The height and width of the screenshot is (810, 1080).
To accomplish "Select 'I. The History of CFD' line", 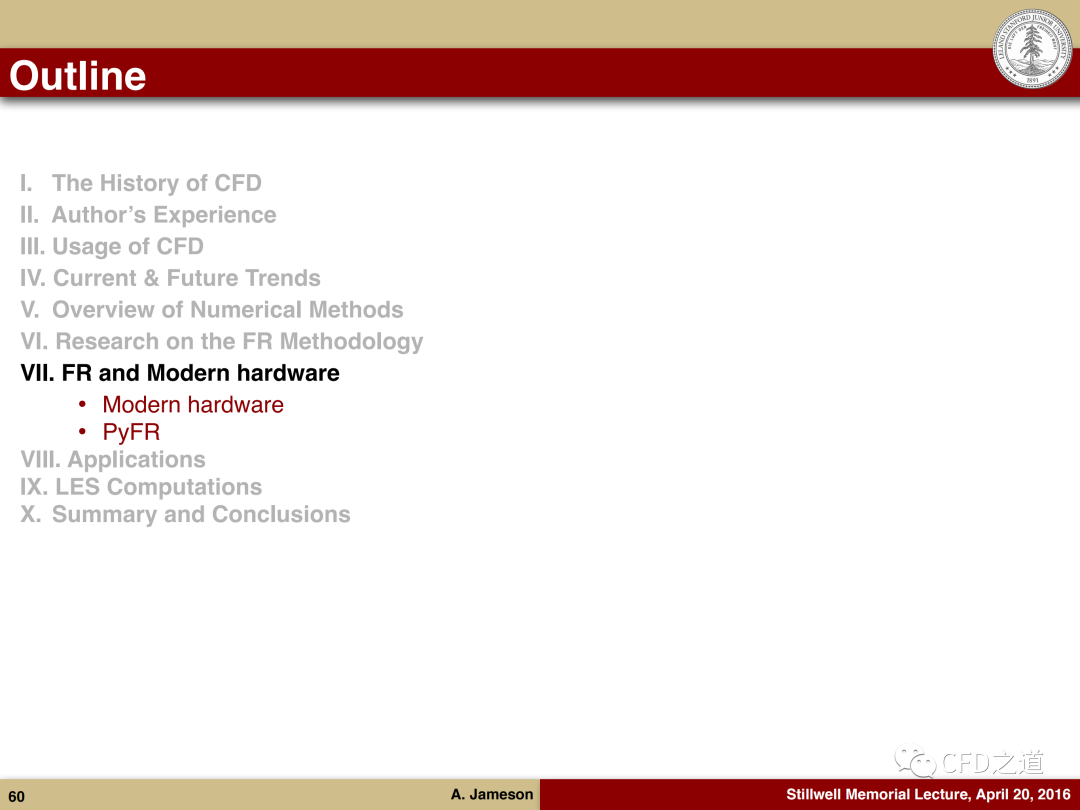I will pyautogui.click(x=141, y=183).
